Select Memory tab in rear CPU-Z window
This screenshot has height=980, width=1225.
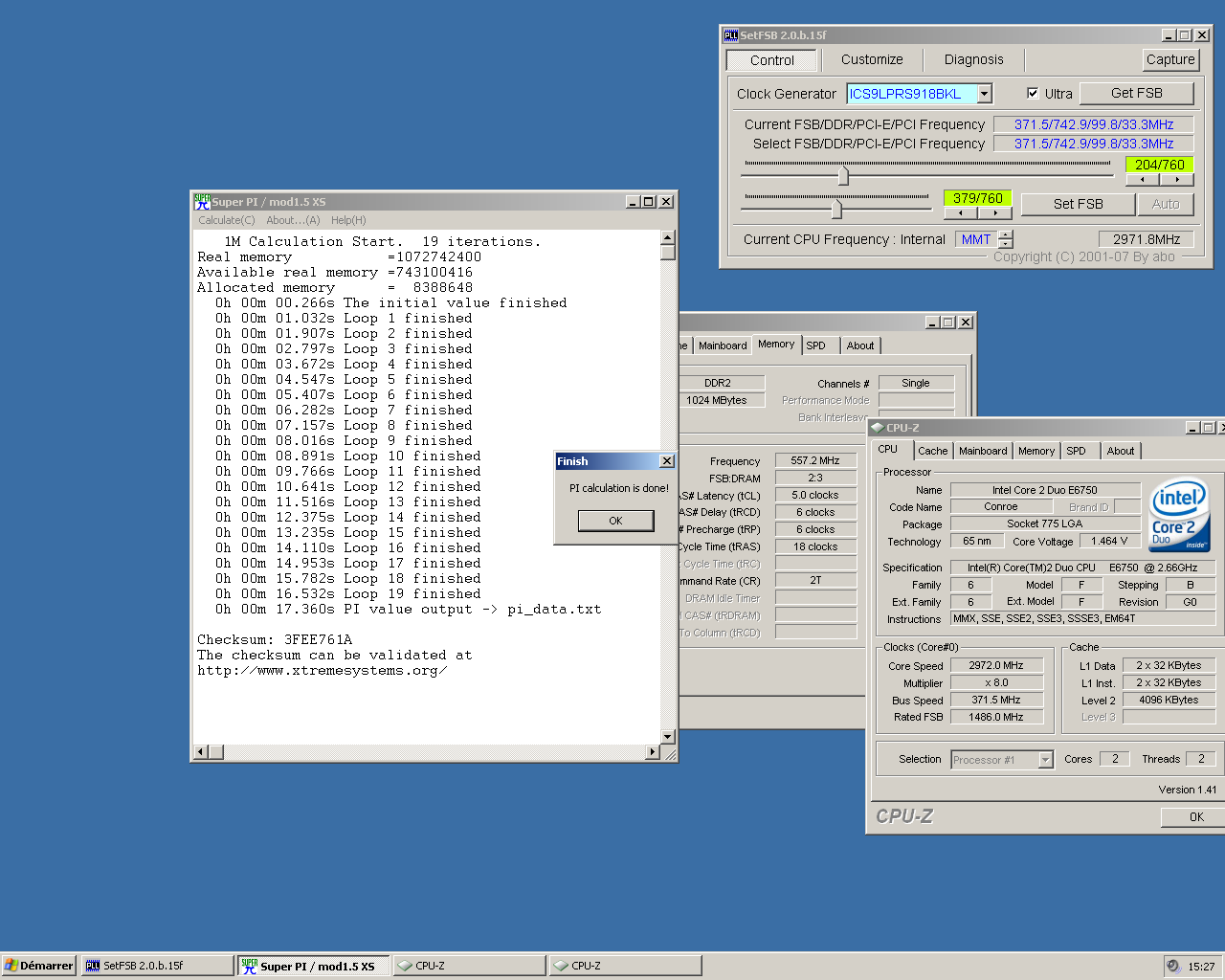(x=776, y=345)
